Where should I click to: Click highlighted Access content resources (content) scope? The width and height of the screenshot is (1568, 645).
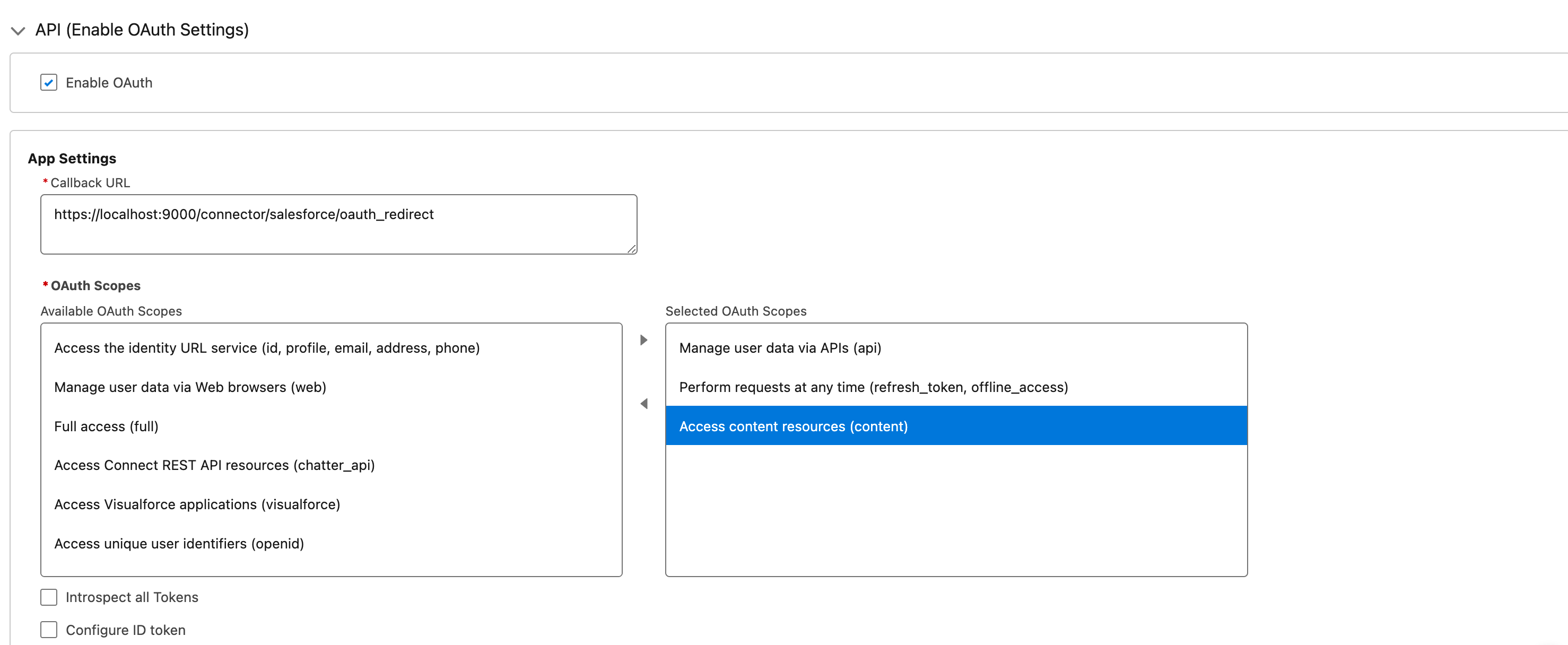(793, 426)
